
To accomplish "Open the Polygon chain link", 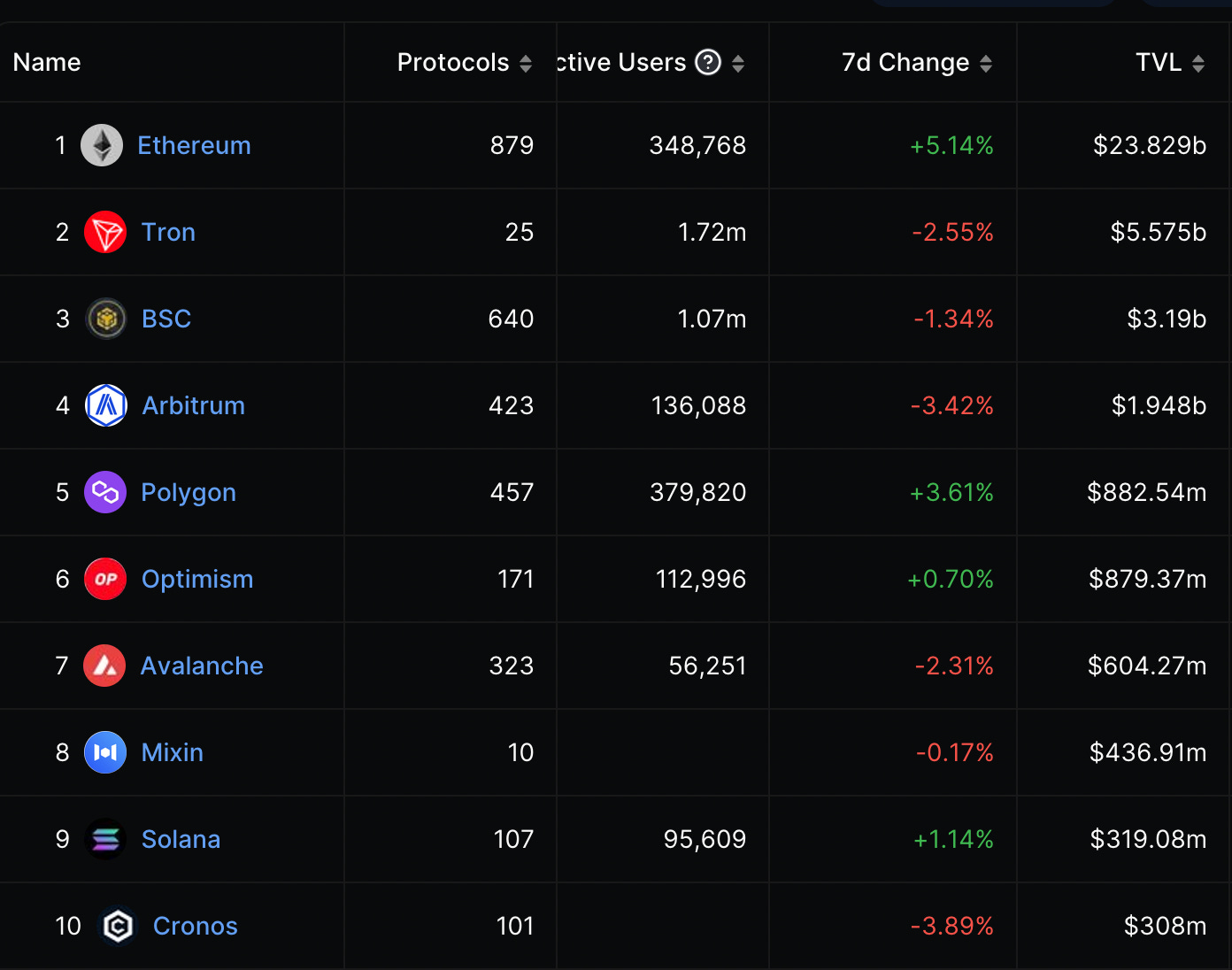I will point(189,492).
